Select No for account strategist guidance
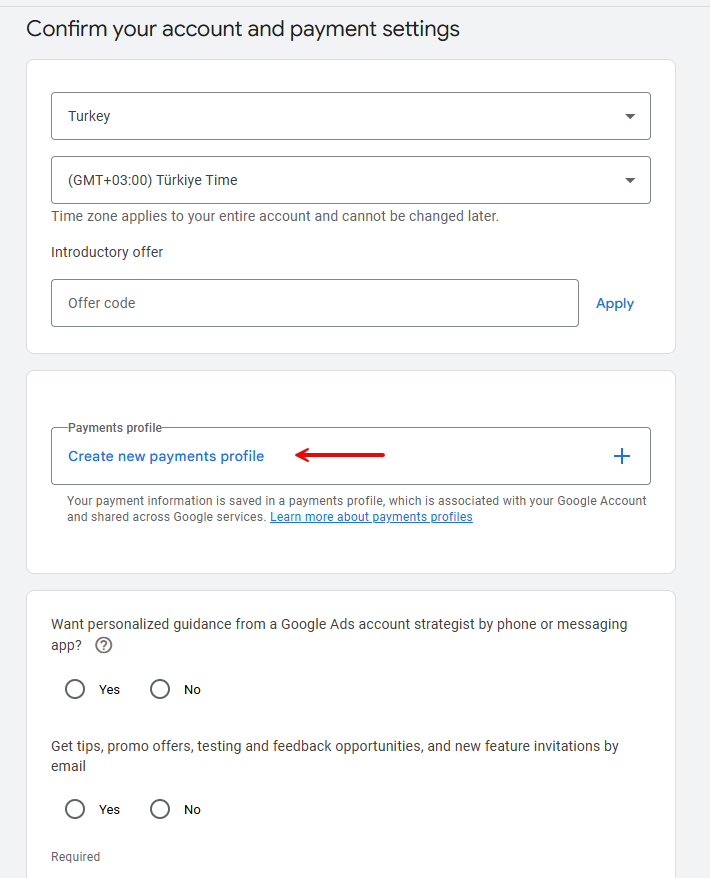Image resolution: width=710 pixels, height=878 pixels. 160,689
